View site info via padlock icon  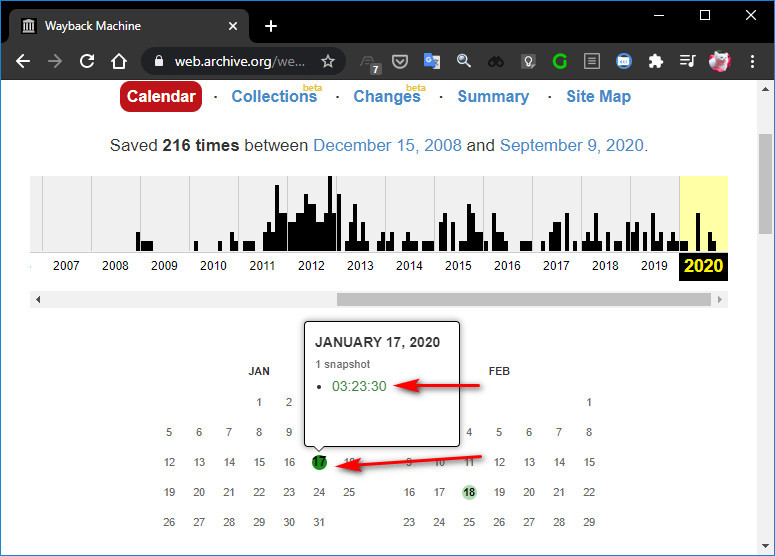point(159,61)
